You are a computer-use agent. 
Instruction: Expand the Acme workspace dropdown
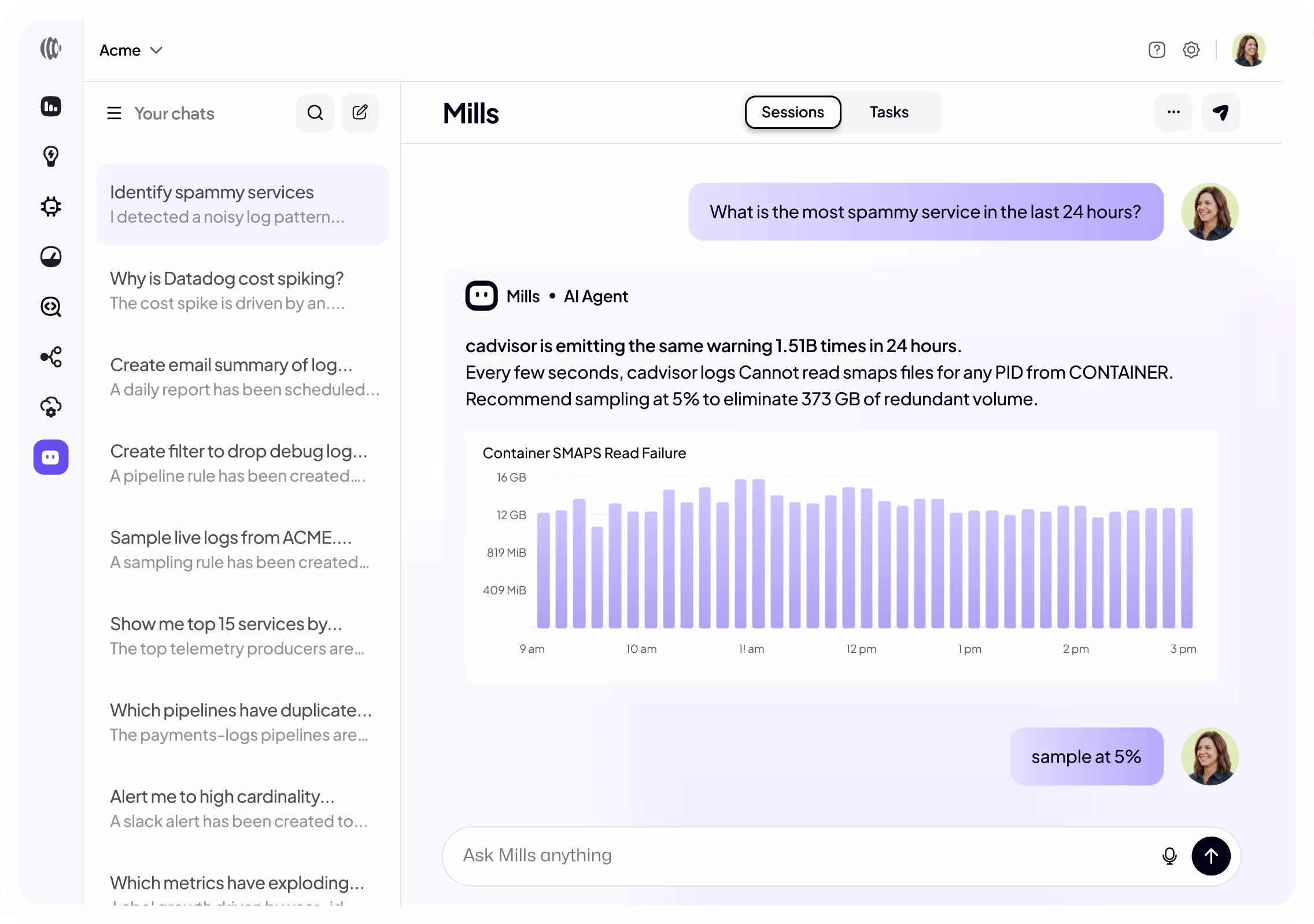(131, 50)
